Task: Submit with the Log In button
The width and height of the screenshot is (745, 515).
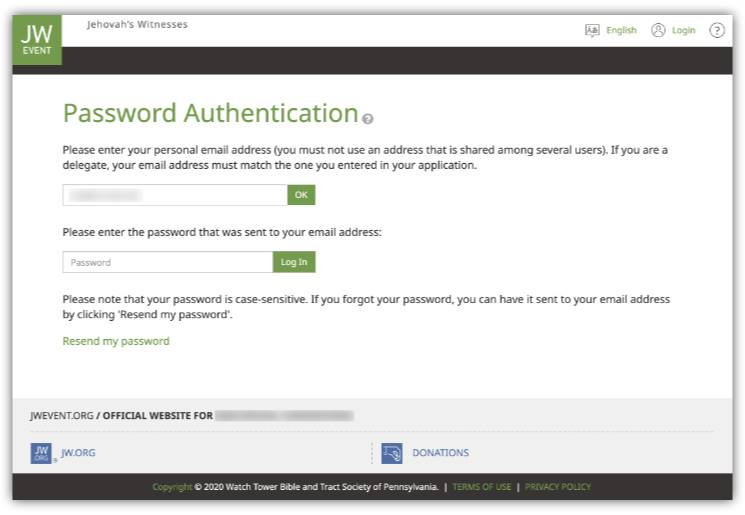Action: (294, 262)
